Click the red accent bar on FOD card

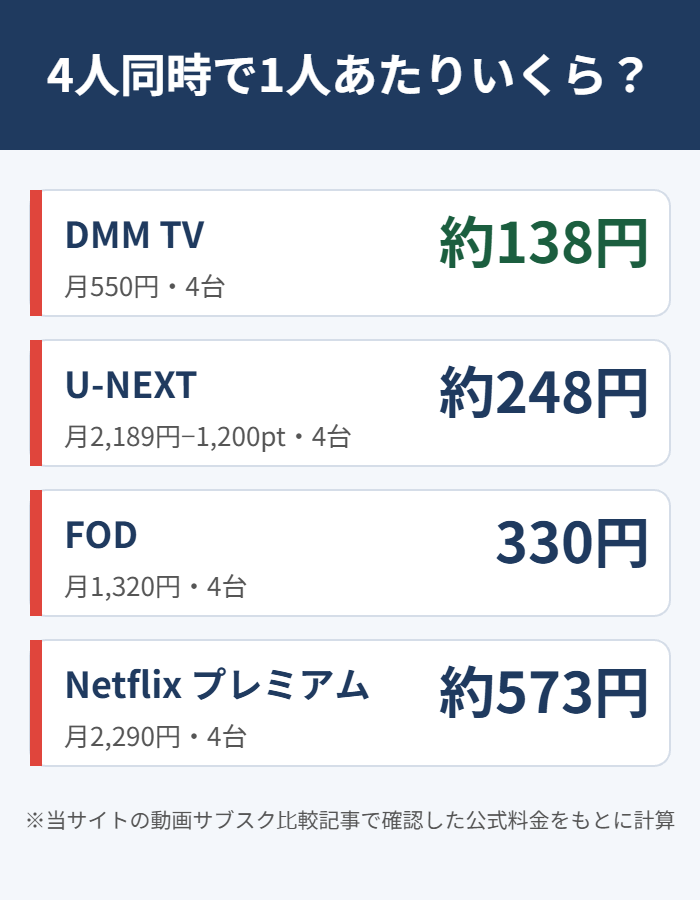point(36,553)
